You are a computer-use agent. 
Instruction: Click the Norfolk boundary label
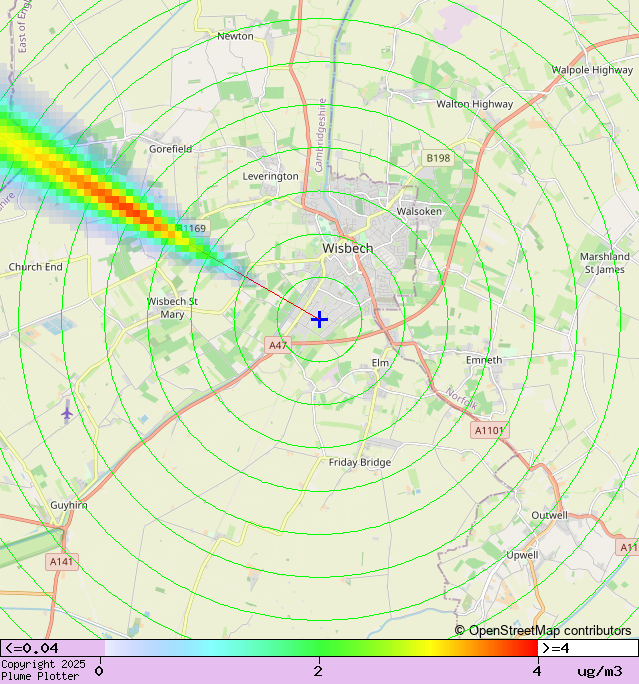pos(461,399)
